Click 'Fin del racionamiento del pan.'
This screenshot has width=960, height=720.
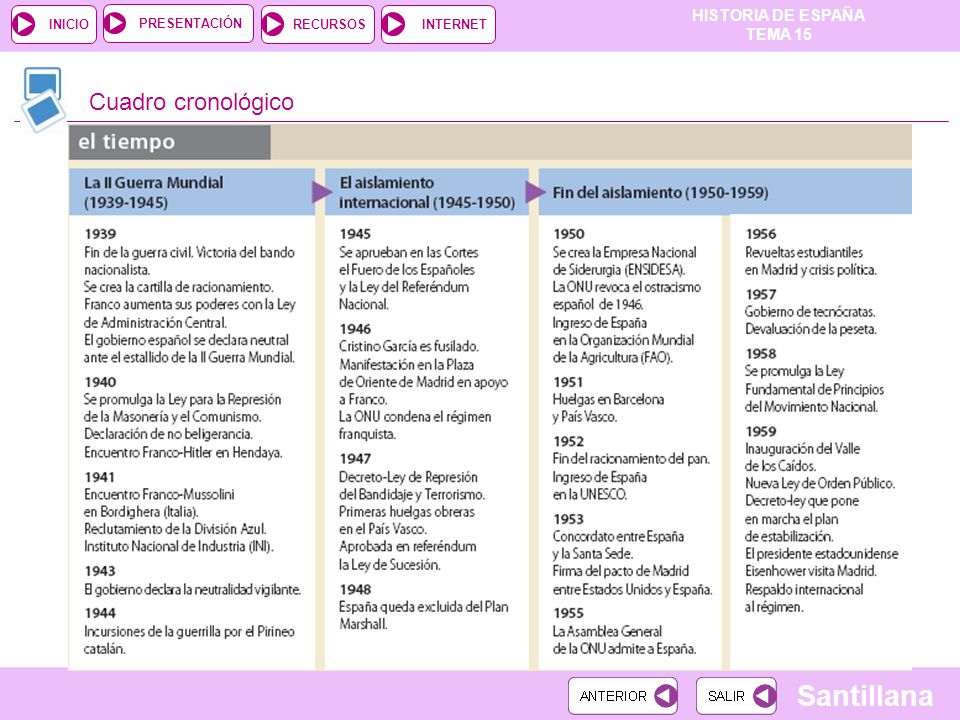[631, 459]
